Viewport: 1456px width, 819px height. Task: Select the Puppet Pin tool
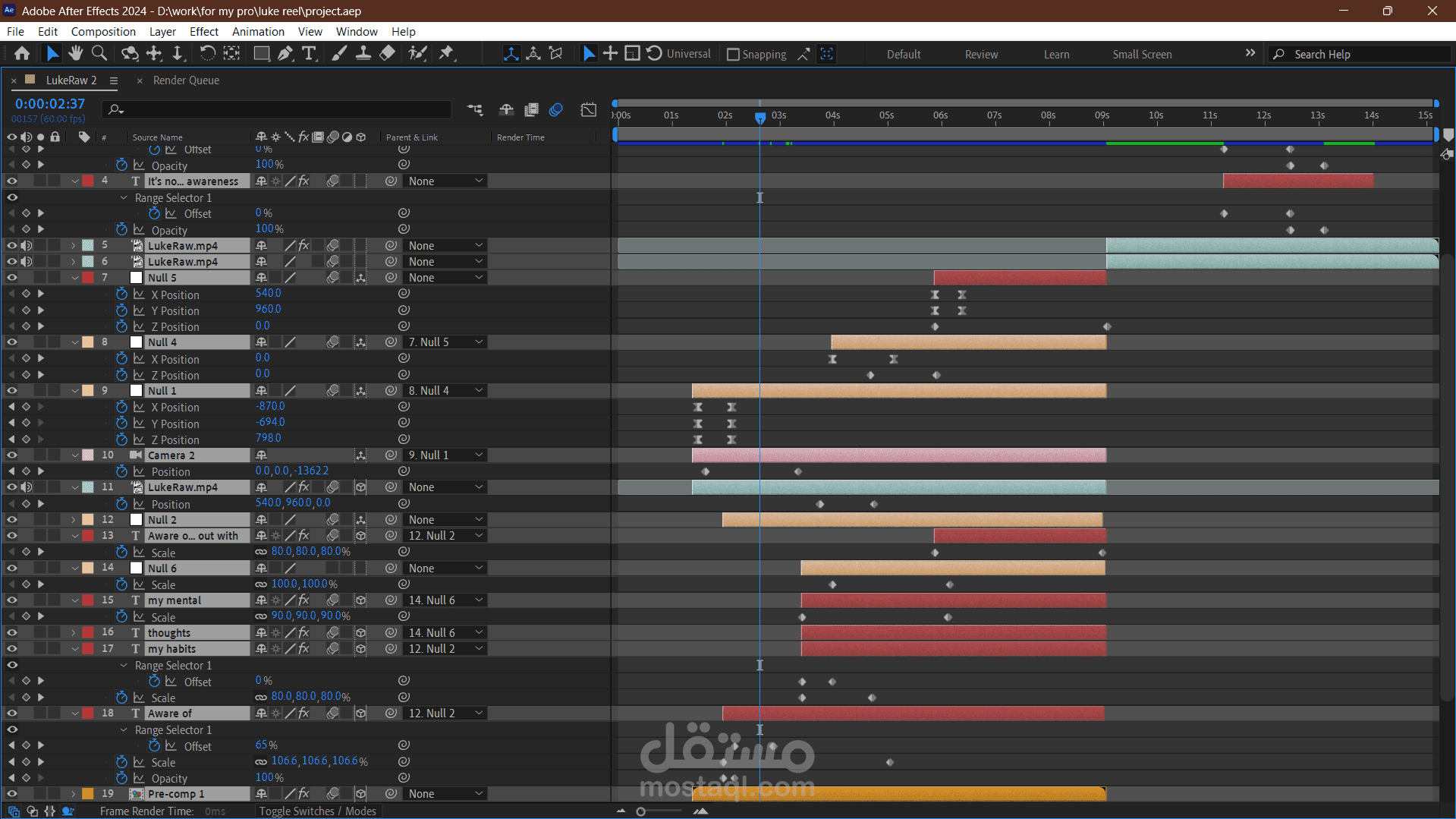click(446, 53)
